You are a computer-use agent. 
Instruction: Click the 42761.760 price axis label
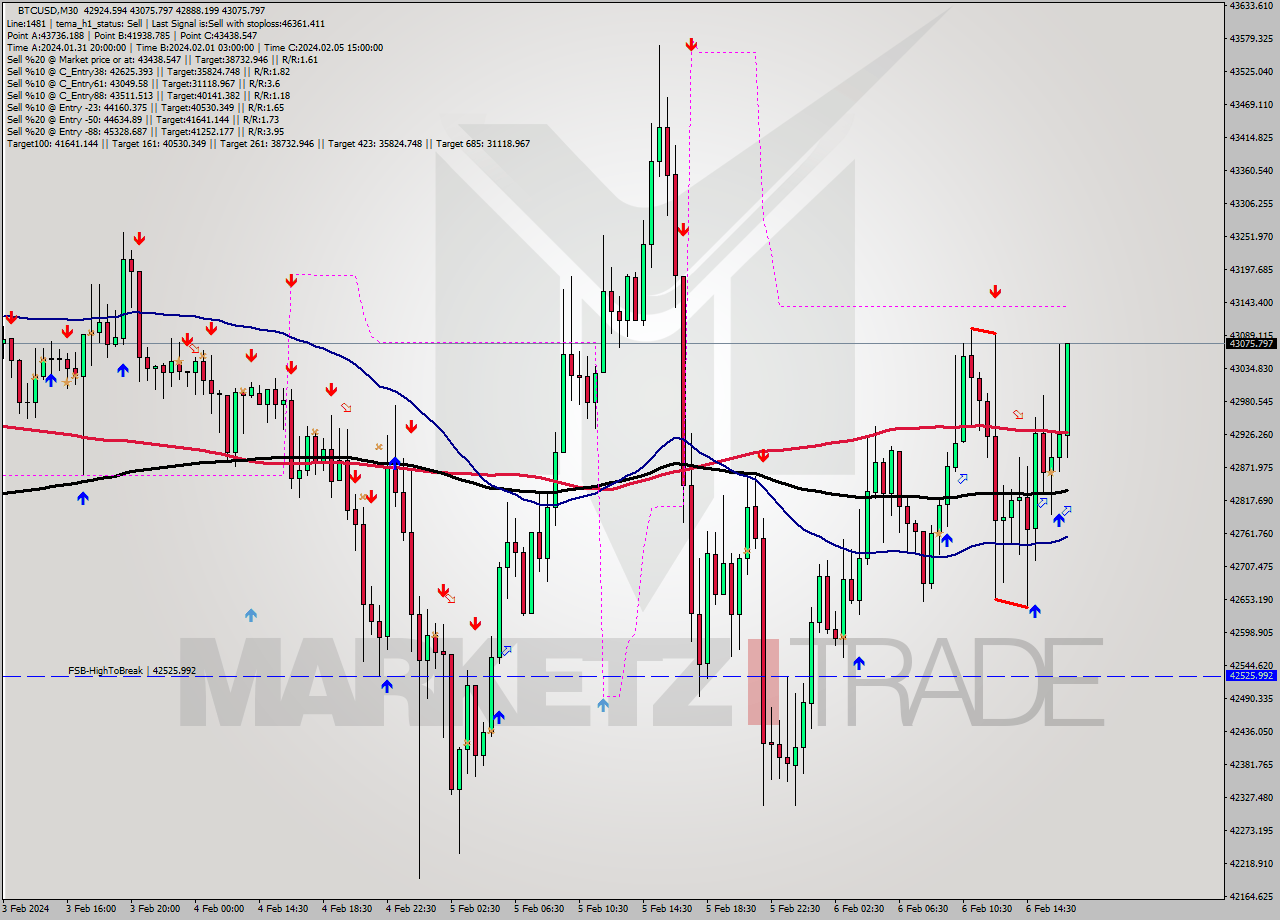click(1251, 533)
